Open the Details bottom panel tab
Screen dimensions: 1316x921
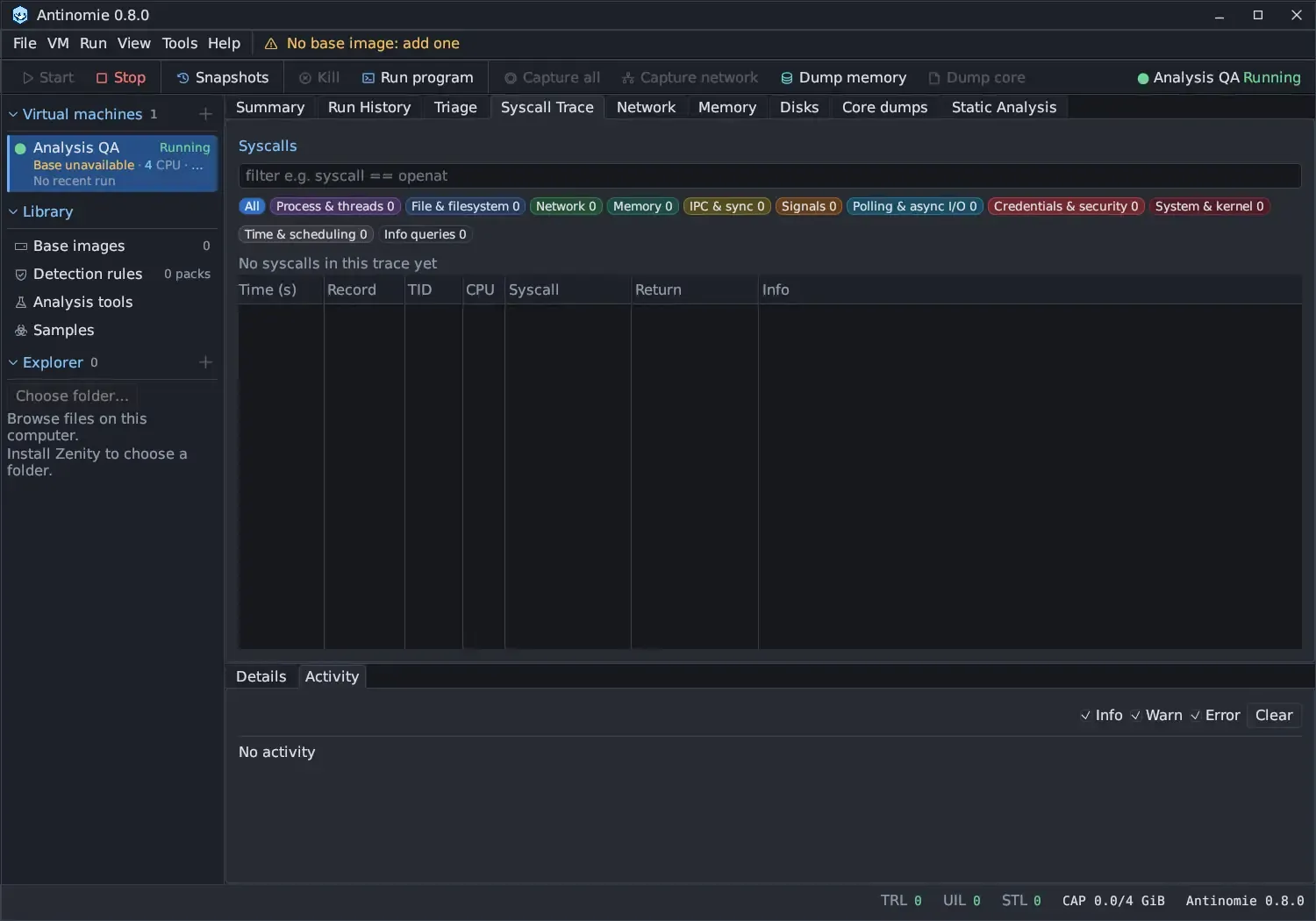click(261, 676)
